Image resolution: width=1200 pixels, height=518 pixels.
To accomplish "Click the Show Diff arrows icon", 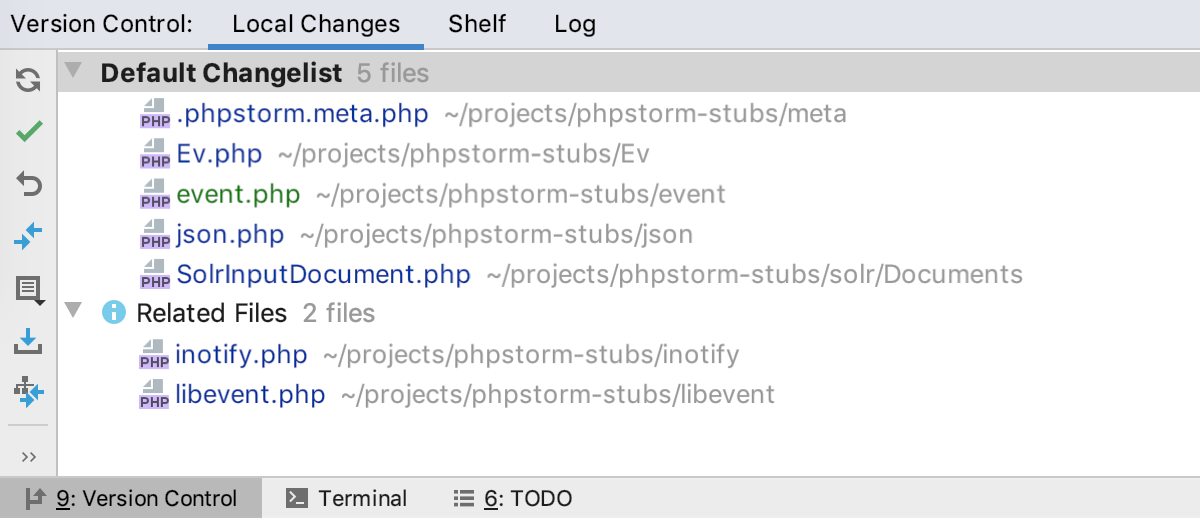I will pyautogui.click(x=29, y=237).
